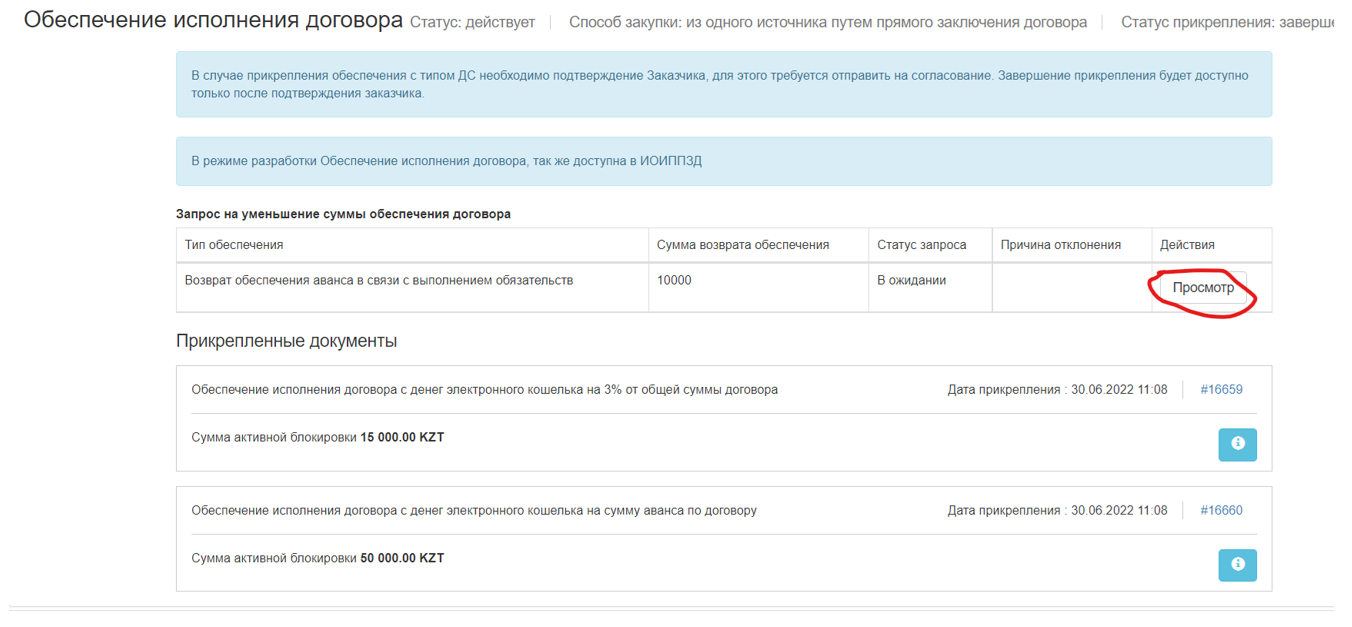Click the 'Возврат обеспечения аванса' row text

379,281
